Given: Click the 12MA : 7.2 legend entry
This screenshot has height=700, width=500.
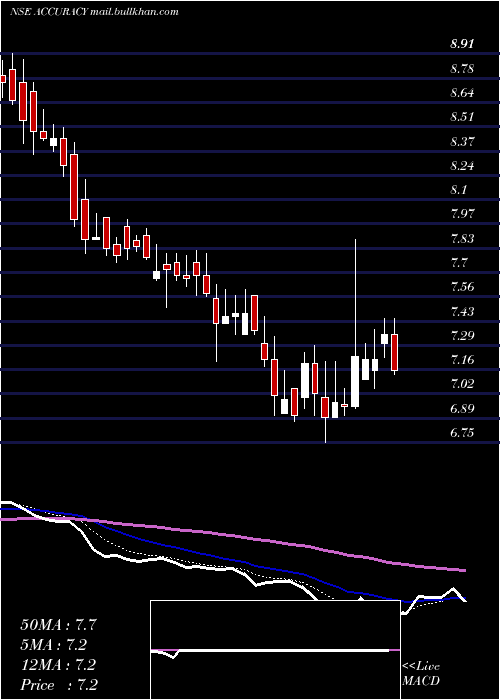Looking at the screenshot, I should (x=58, y=665).
